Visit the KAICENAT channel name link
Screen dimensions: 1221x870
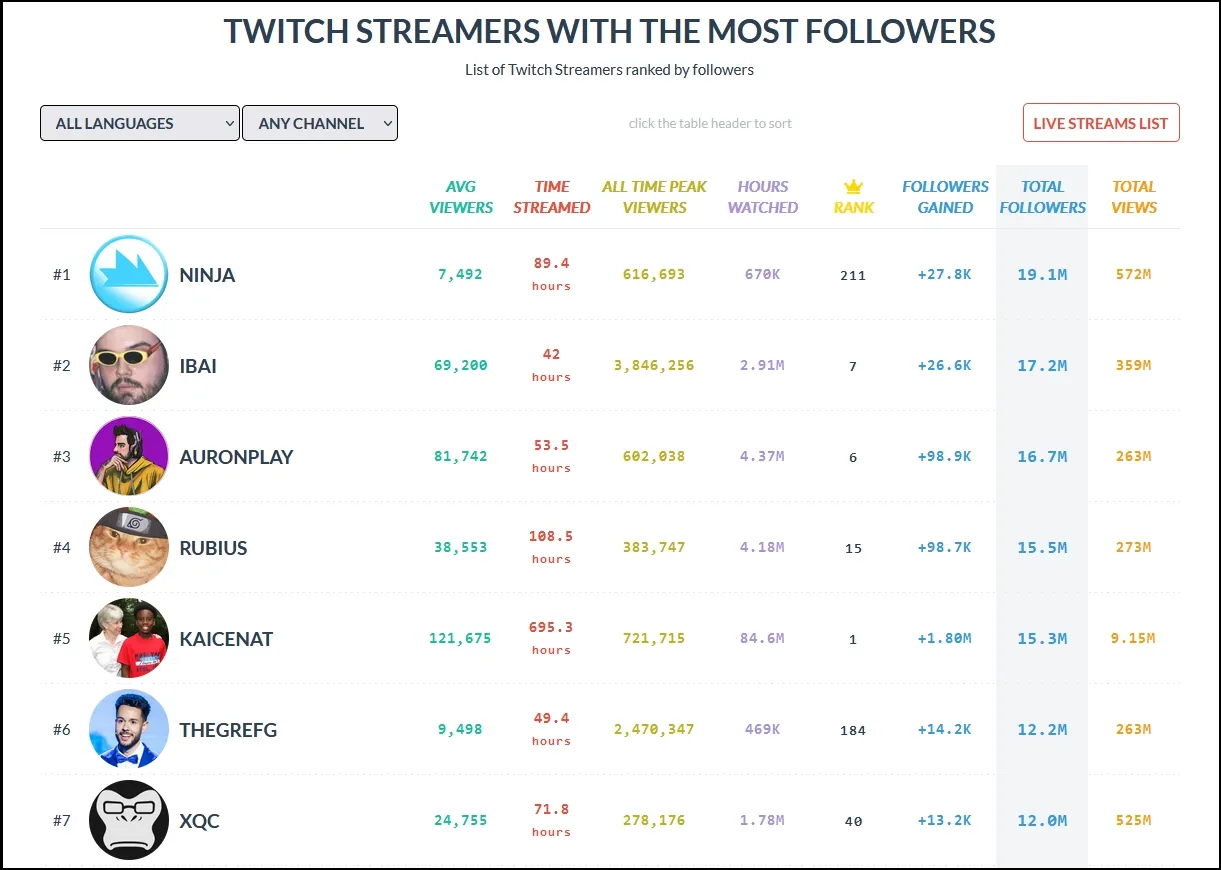point(226,639)
